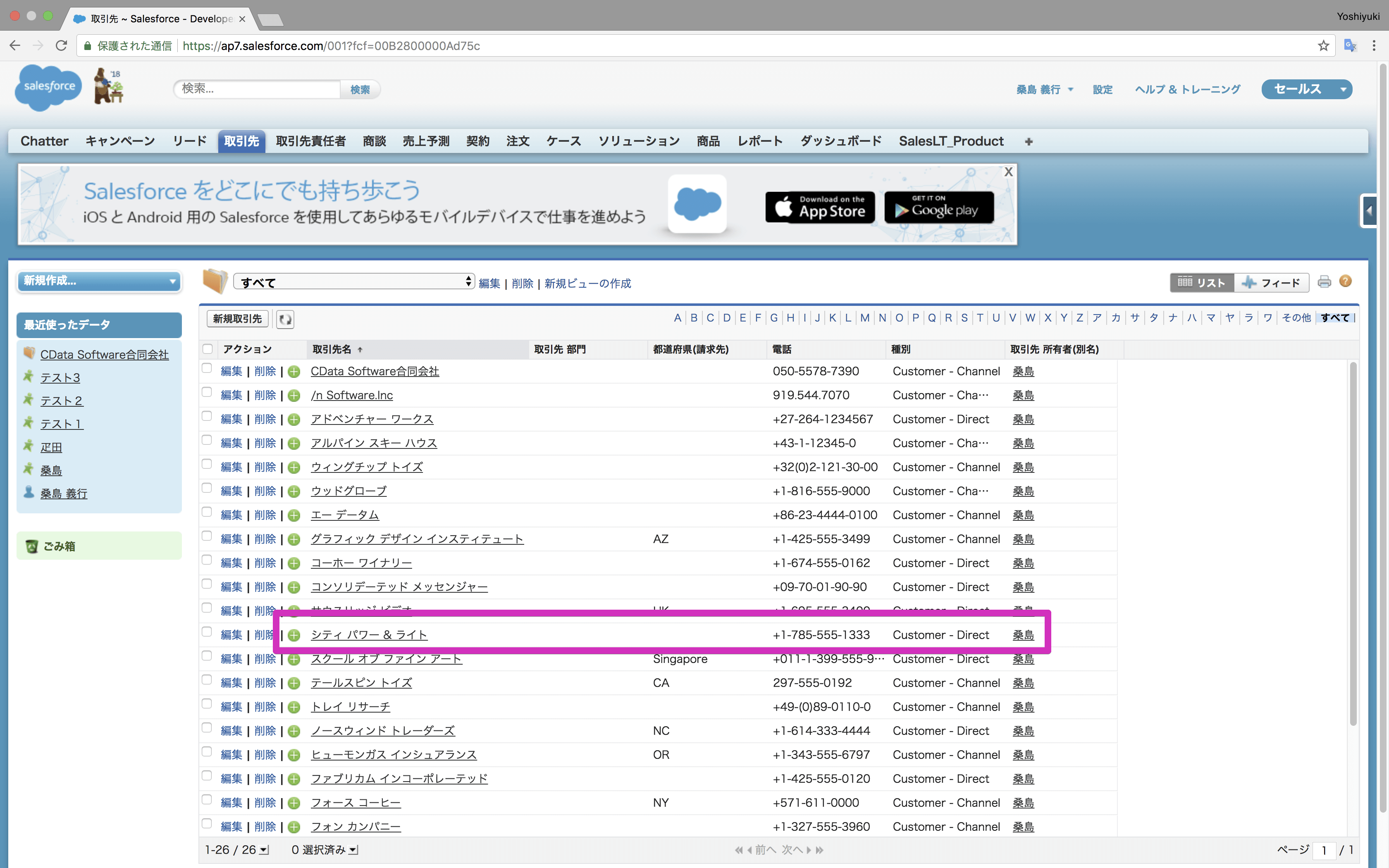The image size is (1389, 868).
Task: Click the folder icon beside the view selector
Action: 215,281
